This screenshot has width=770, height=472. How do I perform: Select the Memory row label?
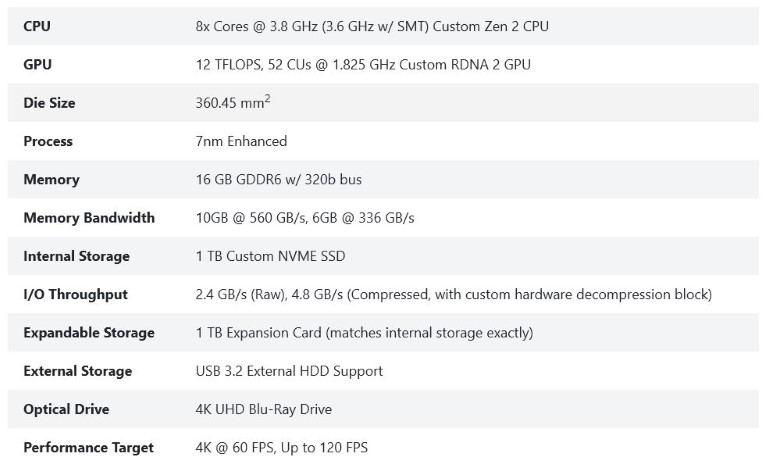point(51,179)
